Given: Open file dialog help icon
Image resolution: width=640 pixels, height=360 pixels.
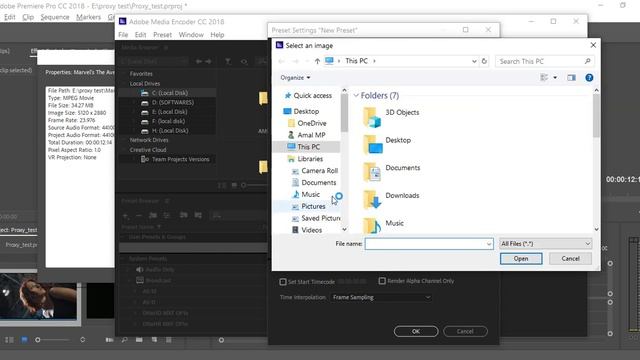Looking at the screenshot, I should 589,78.
